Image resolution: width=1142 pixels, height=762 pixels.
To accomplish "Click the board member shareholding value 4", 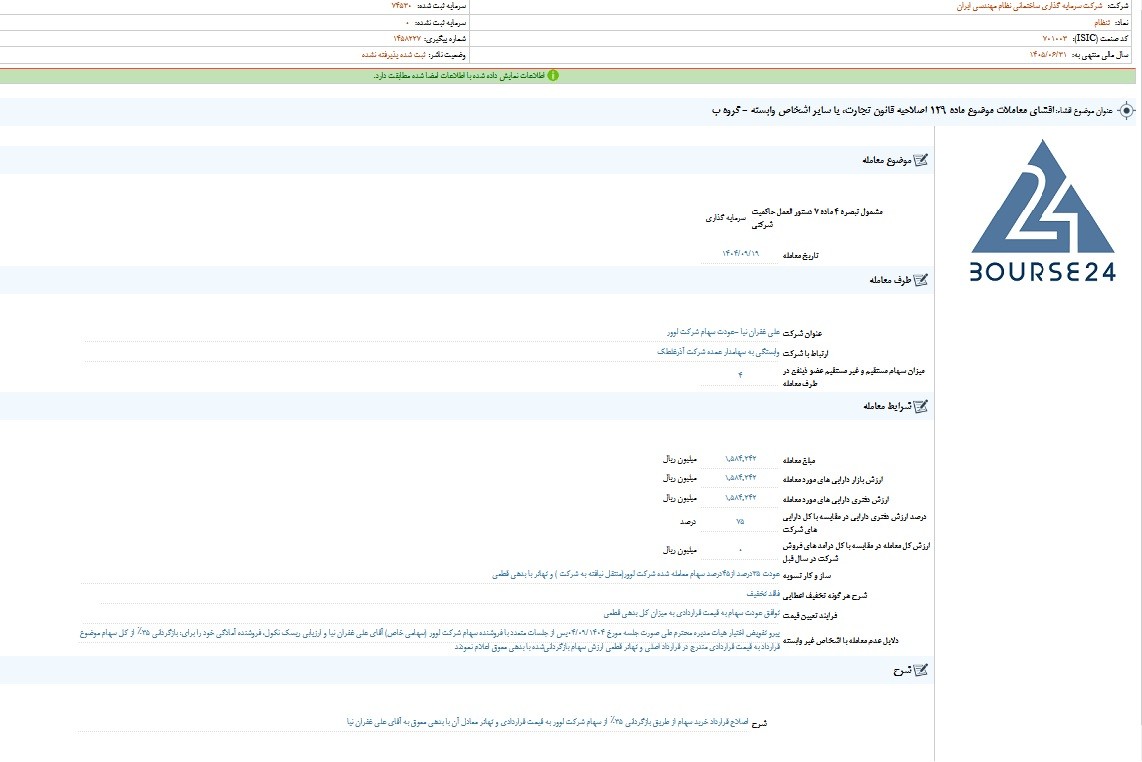I will (x=740, y=374).
